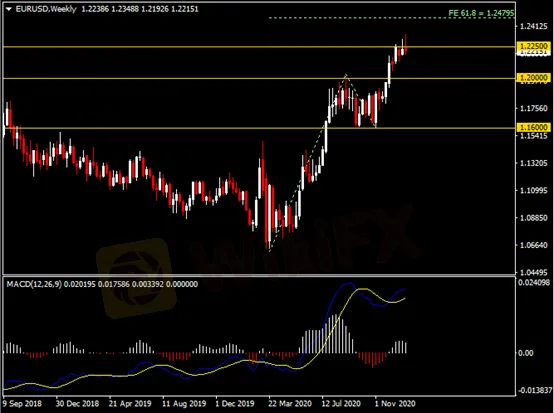Image resolution: width=554 pixels, height=413 pixels.
Task: Click the 0.024098 MACD scale value
Action: pos(534,282)
